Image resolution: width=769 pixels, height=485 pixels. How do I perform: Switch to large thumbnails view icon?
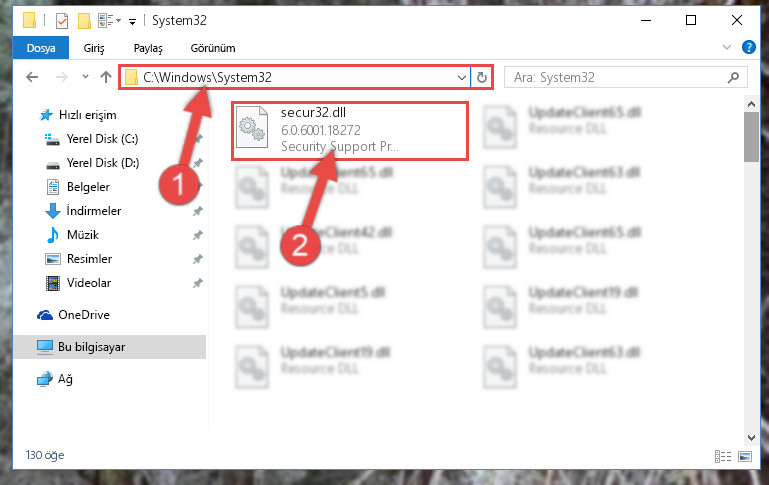745,457
